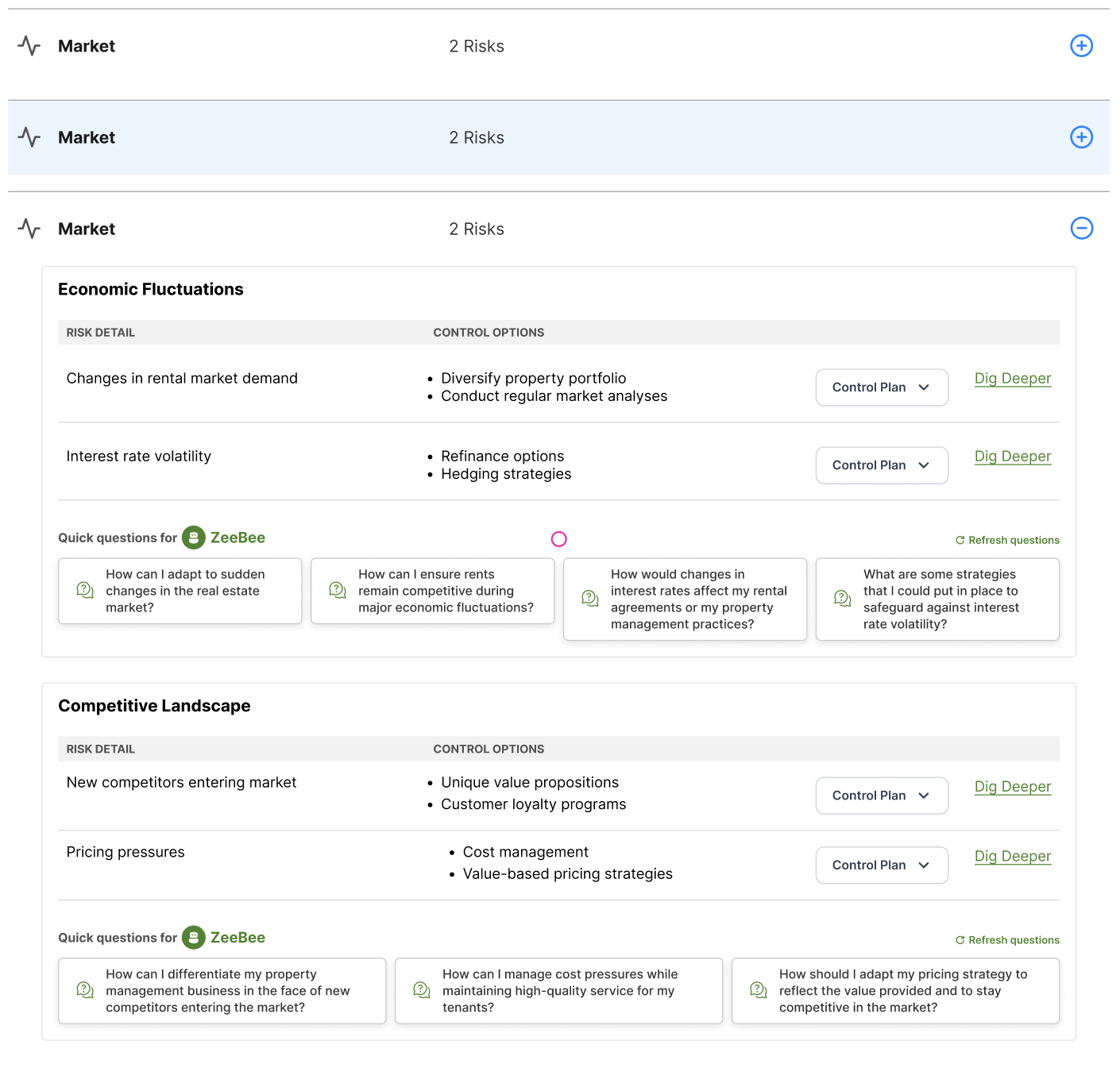Open Control Plan dropdown for Pricing pressures
The image size is (1120, 1083).
pyautogui.click(x=881, y=865)
